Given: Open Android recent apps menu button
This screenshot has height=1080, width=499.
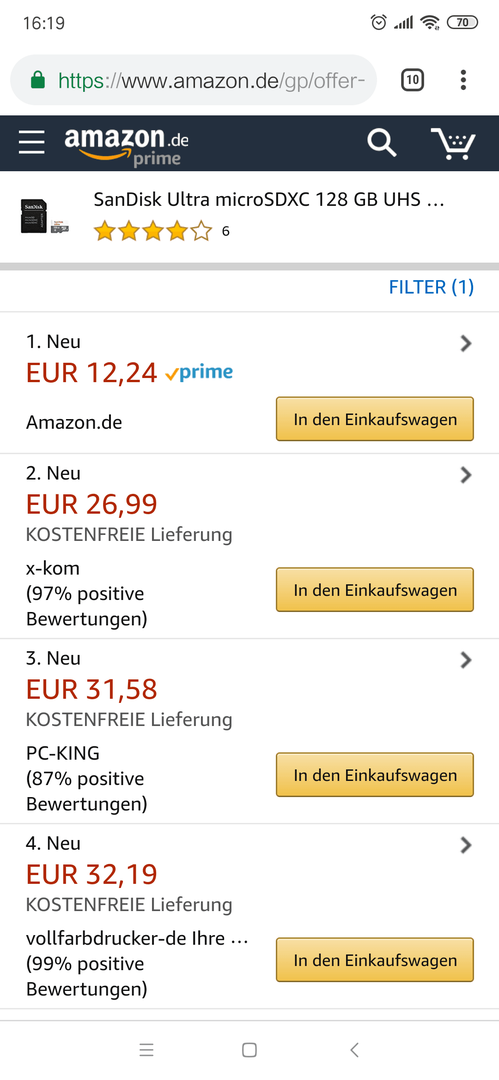Looking at the screenshot, I should [x=146, y=1050].
